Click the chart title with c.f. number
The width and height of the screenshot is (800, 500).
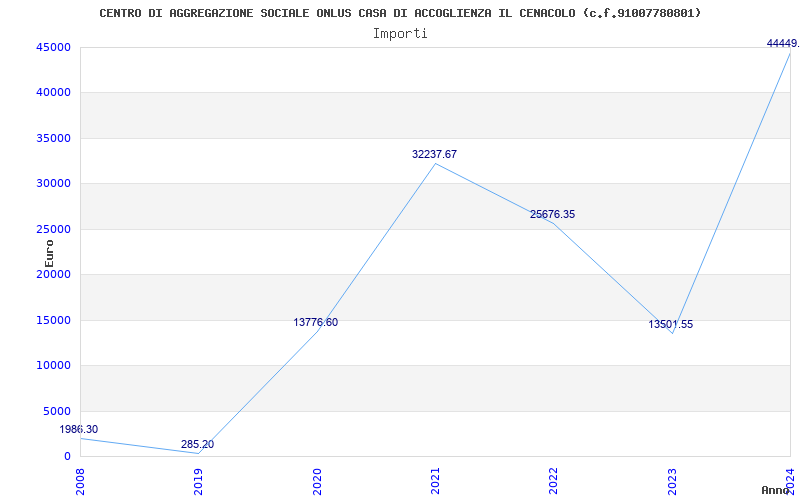(400, 13)
